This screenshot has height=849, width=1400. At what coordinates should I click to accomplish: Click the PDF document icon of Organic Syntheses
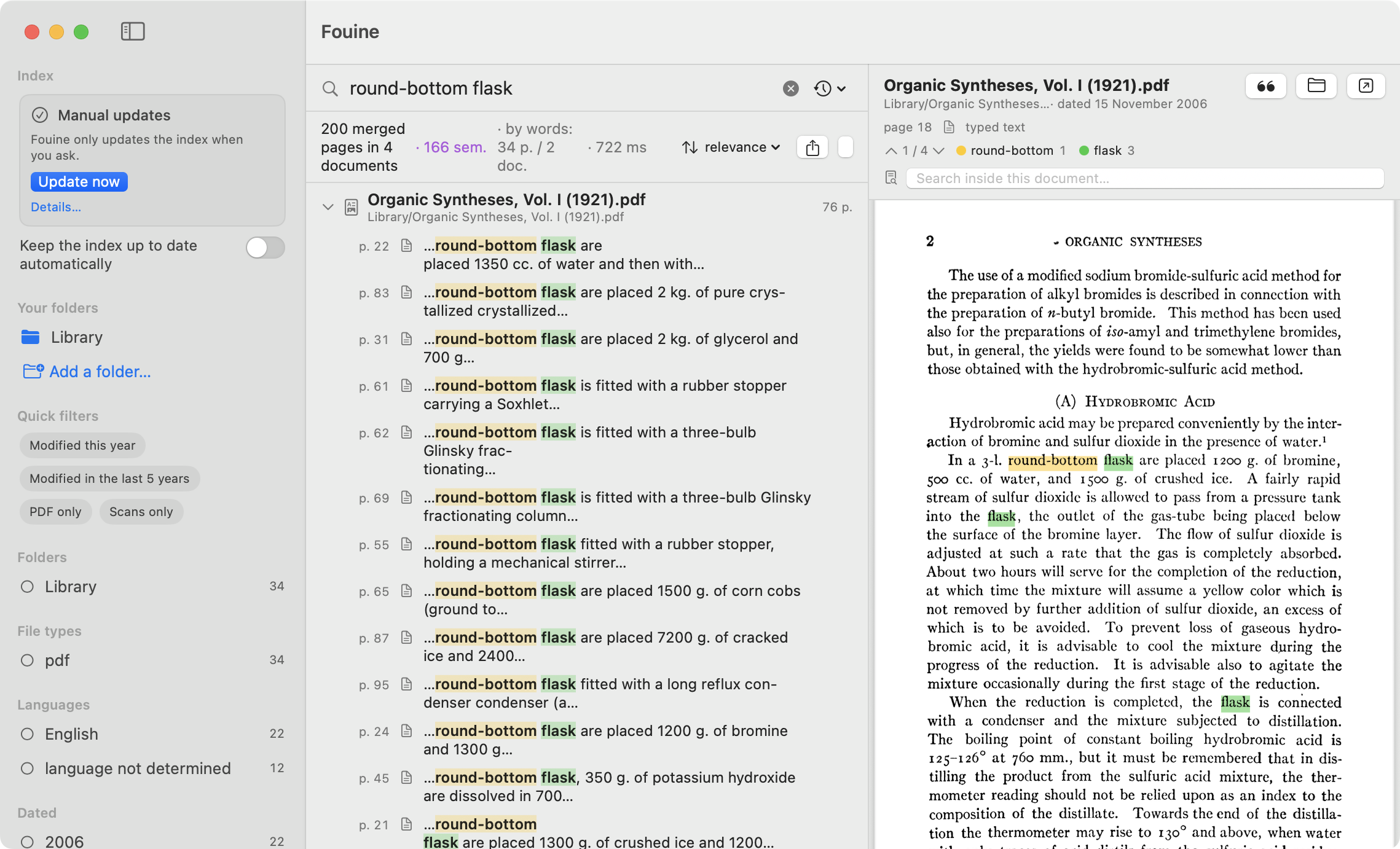click(352, 207)
